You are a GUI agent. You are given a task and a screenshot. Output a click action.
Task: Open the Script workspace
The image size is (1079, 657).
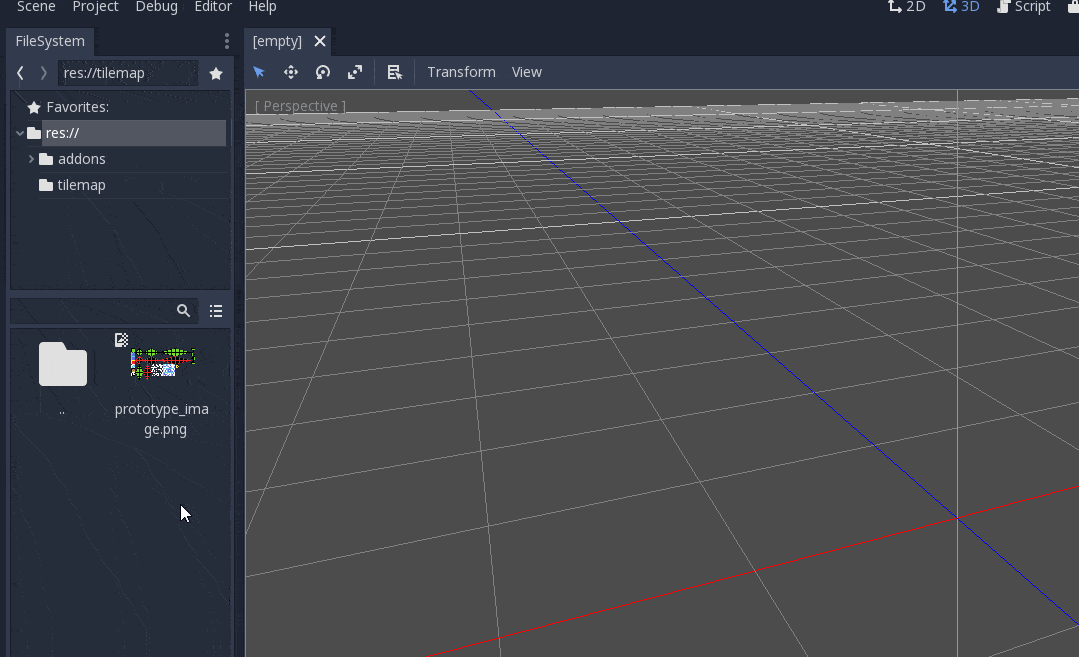1023,7
